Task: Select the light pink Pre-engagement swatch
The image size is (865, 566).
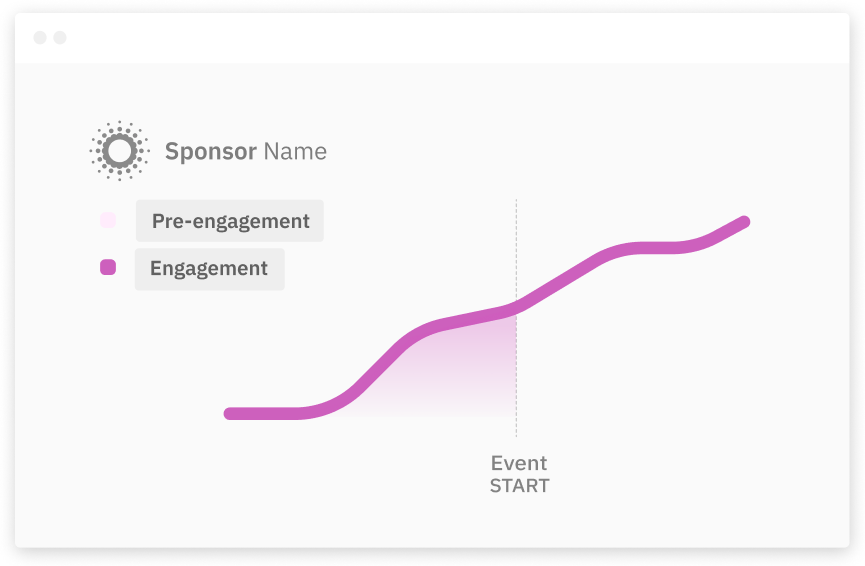Action: tap(108, 220)
